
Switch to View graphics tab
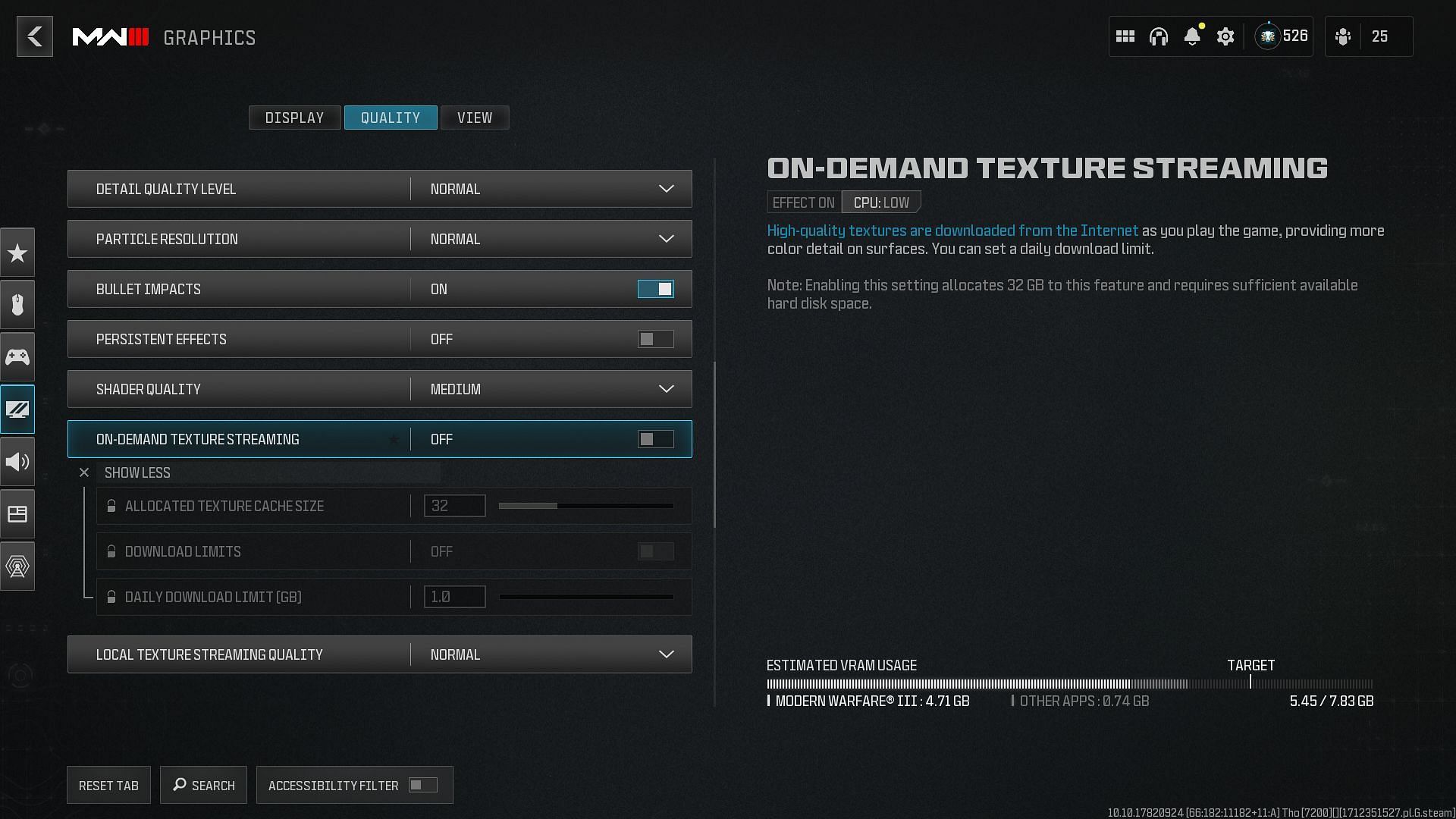[475, 117]
